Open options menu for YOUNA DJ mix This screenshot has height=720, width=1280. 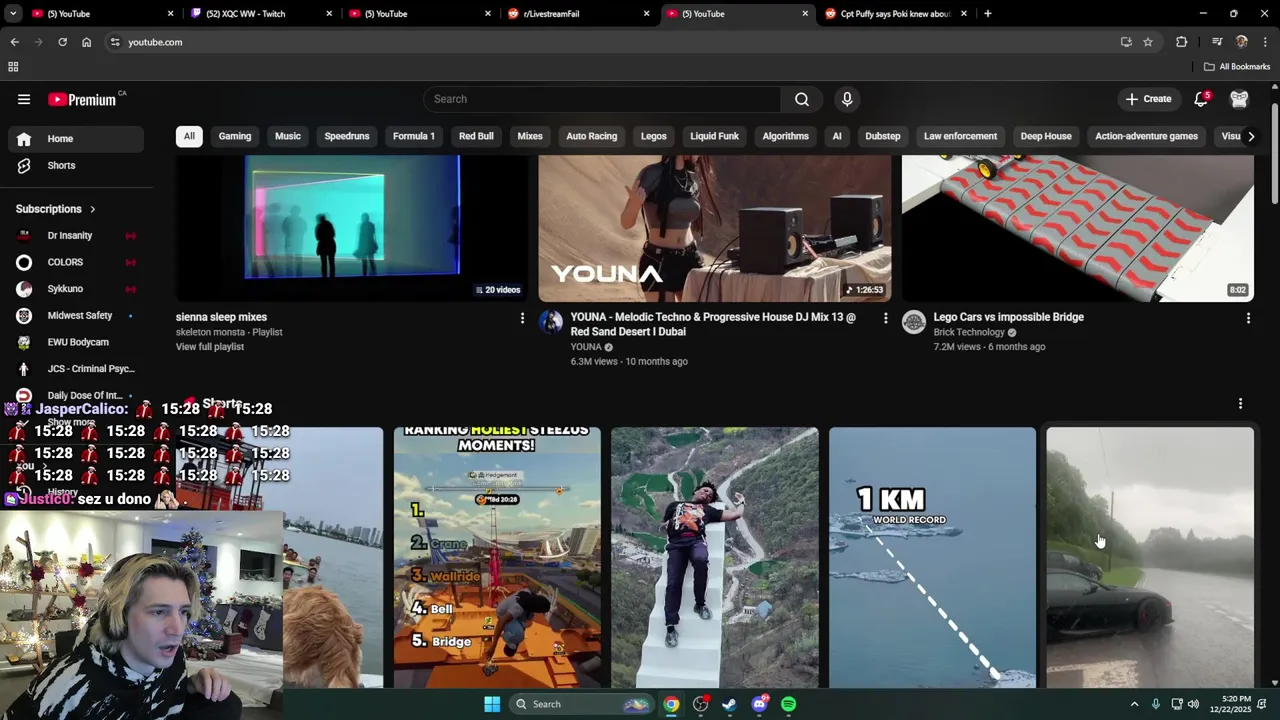(885, 318)
